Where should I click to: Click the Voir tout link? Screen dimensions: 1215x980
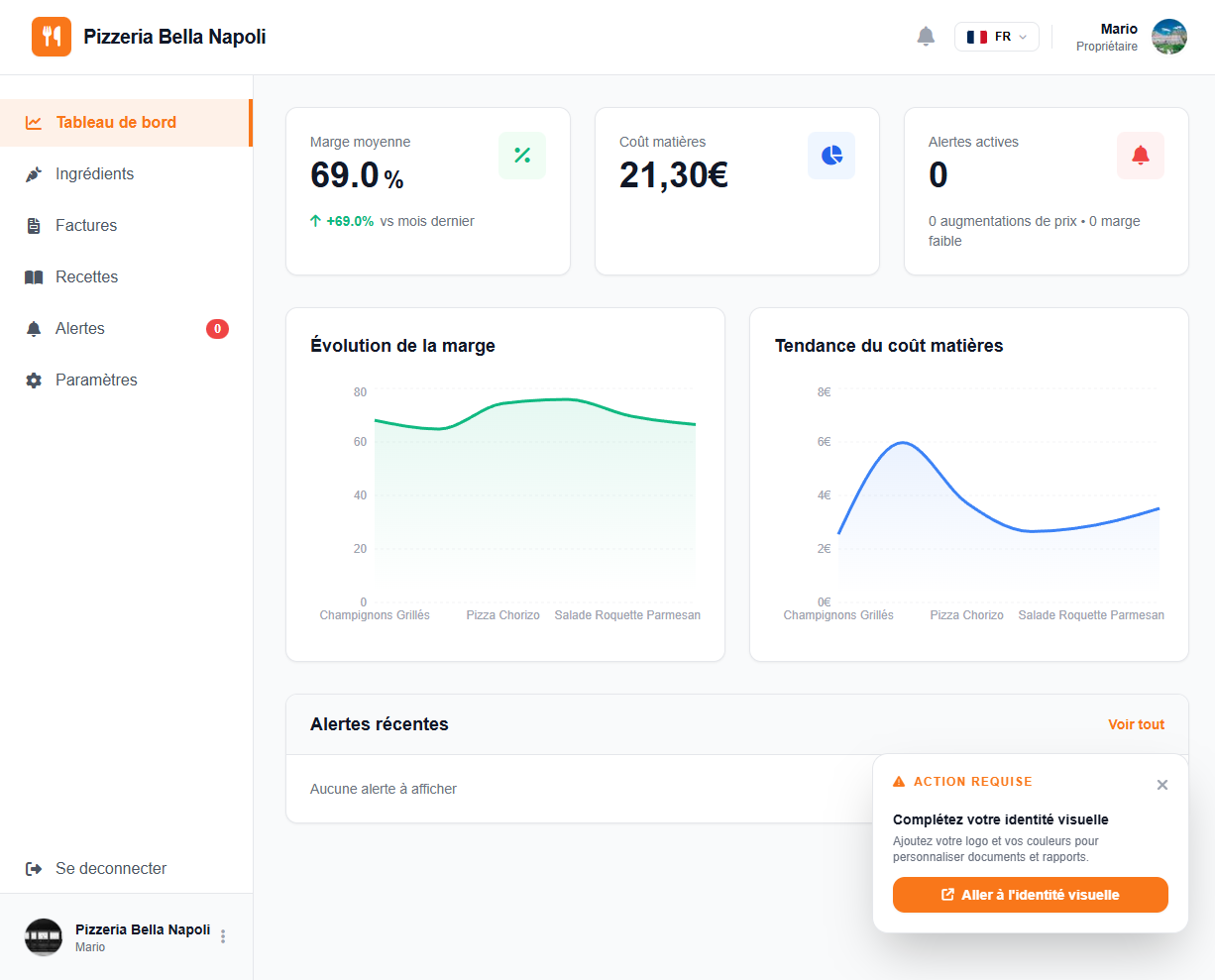[1136, 724]
